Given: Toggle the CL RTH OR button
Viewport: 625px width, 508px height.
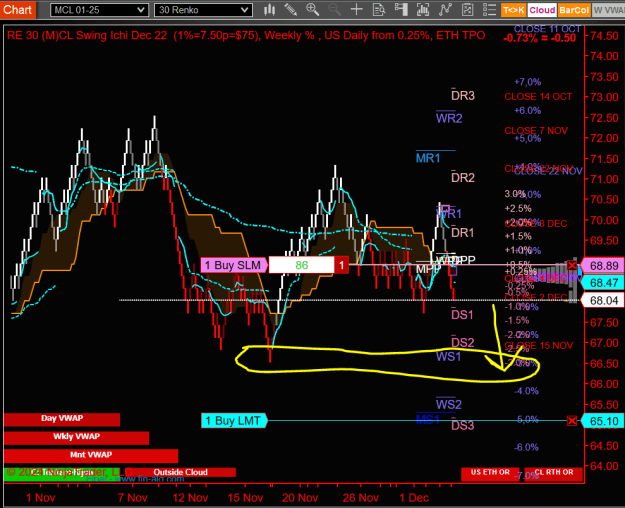Looking at the screenshot, I should [554, 473].
